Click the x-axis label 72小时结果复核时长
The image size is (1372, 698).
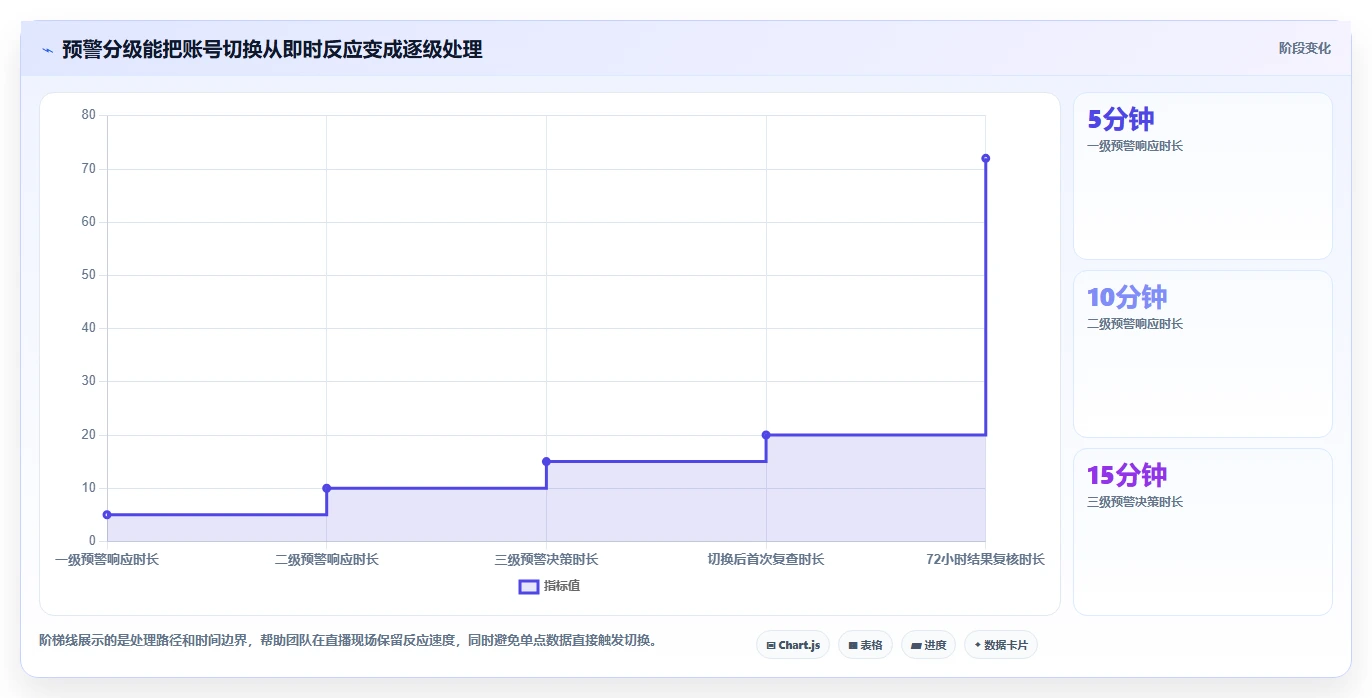tap(985, 560)
